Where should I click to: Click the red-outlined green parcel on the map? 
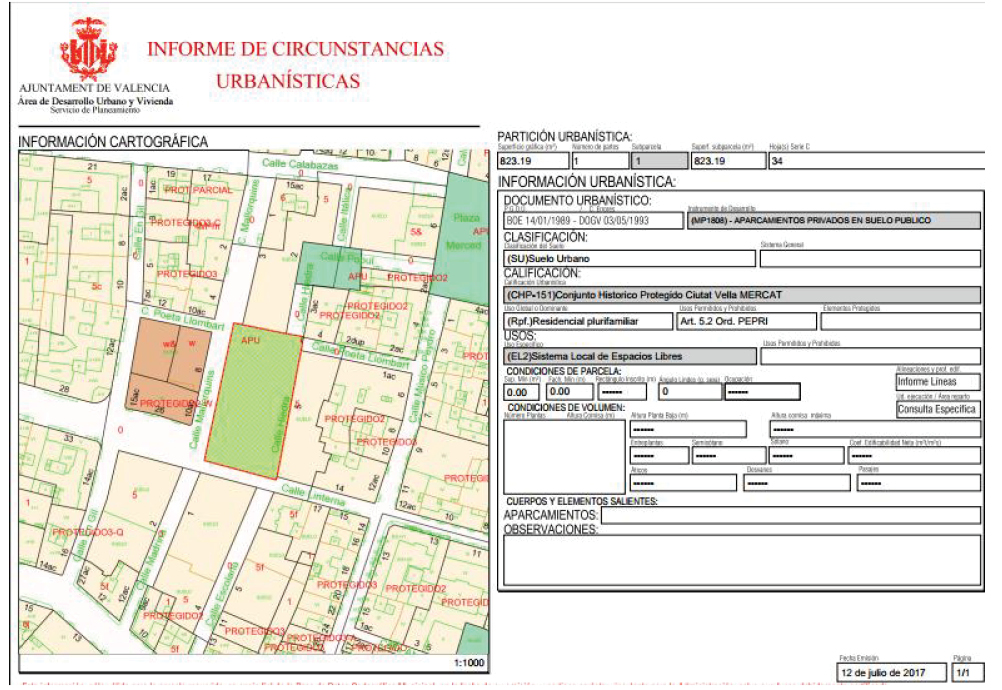(253, 401)
